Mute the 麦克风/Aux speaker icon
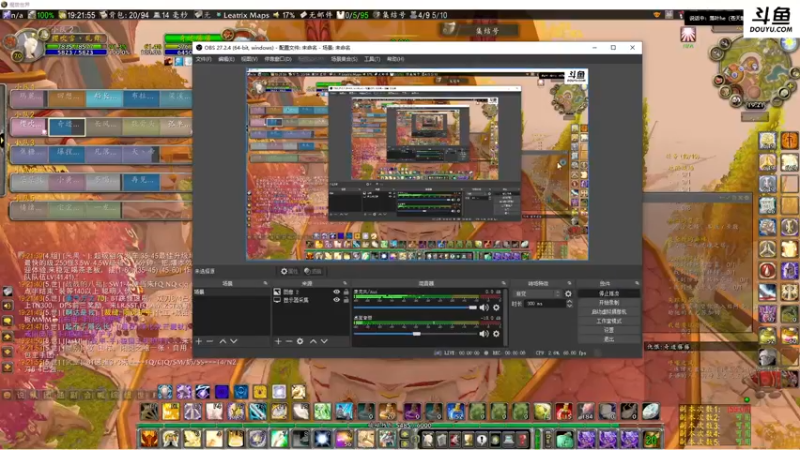Viewport: 800px width, 450px height. [x=484, y=308]
